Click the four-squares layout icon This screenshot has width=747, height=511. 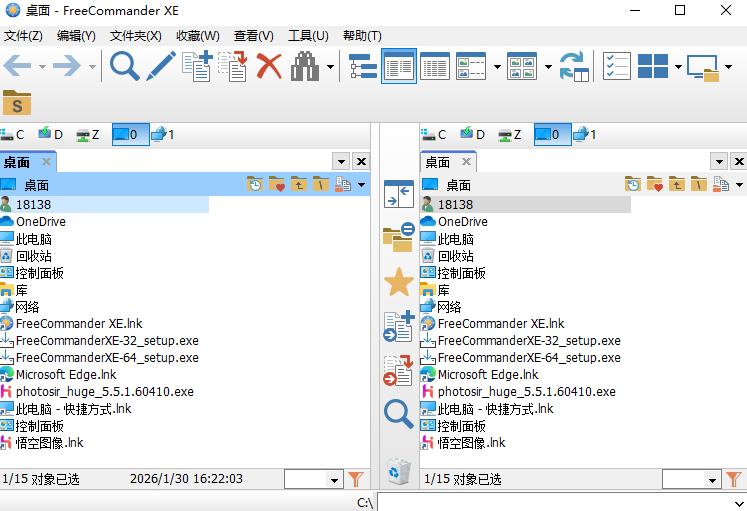[653, 66]
